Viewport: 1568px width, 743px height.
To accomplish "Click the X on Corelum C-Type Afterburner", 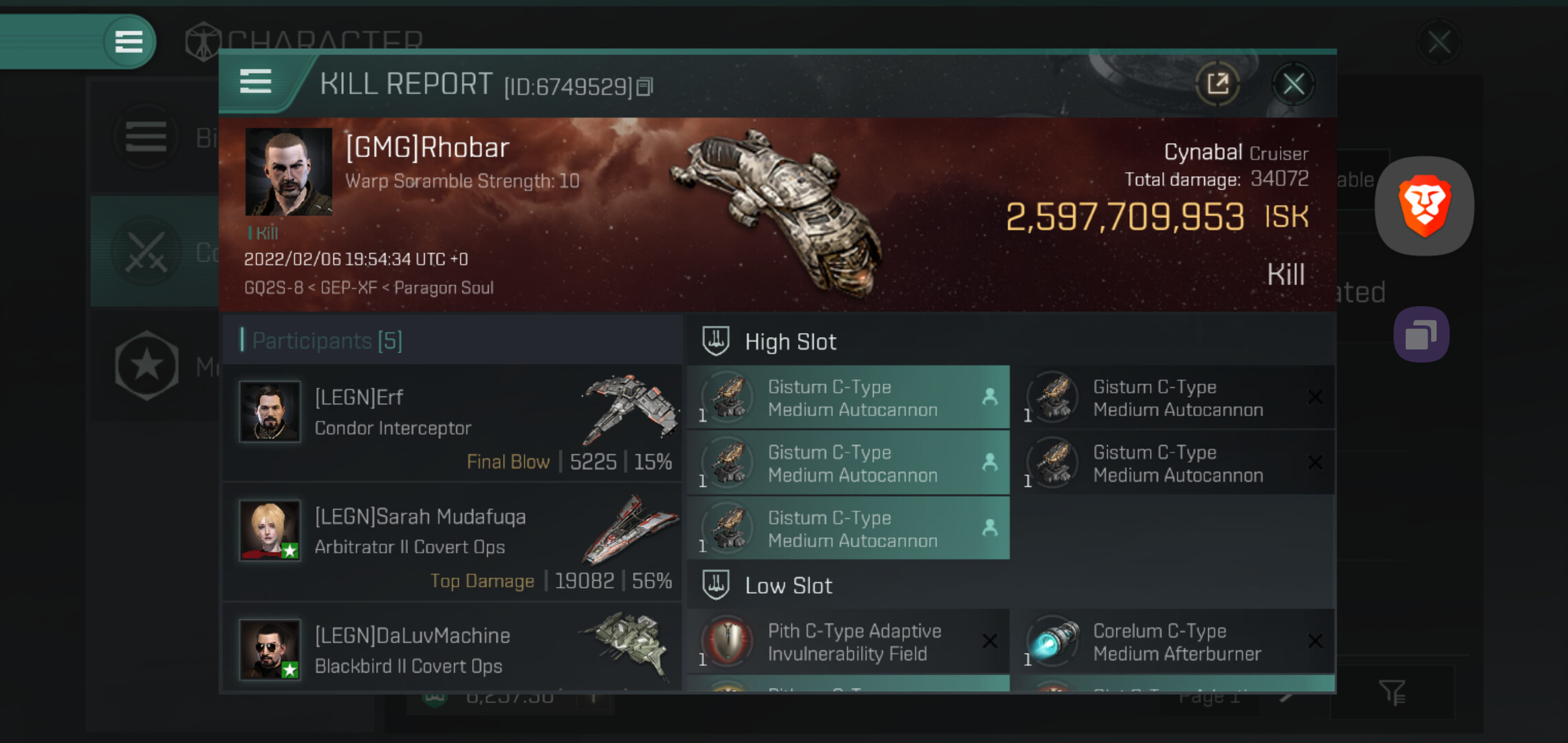I will coord(1315,641).
